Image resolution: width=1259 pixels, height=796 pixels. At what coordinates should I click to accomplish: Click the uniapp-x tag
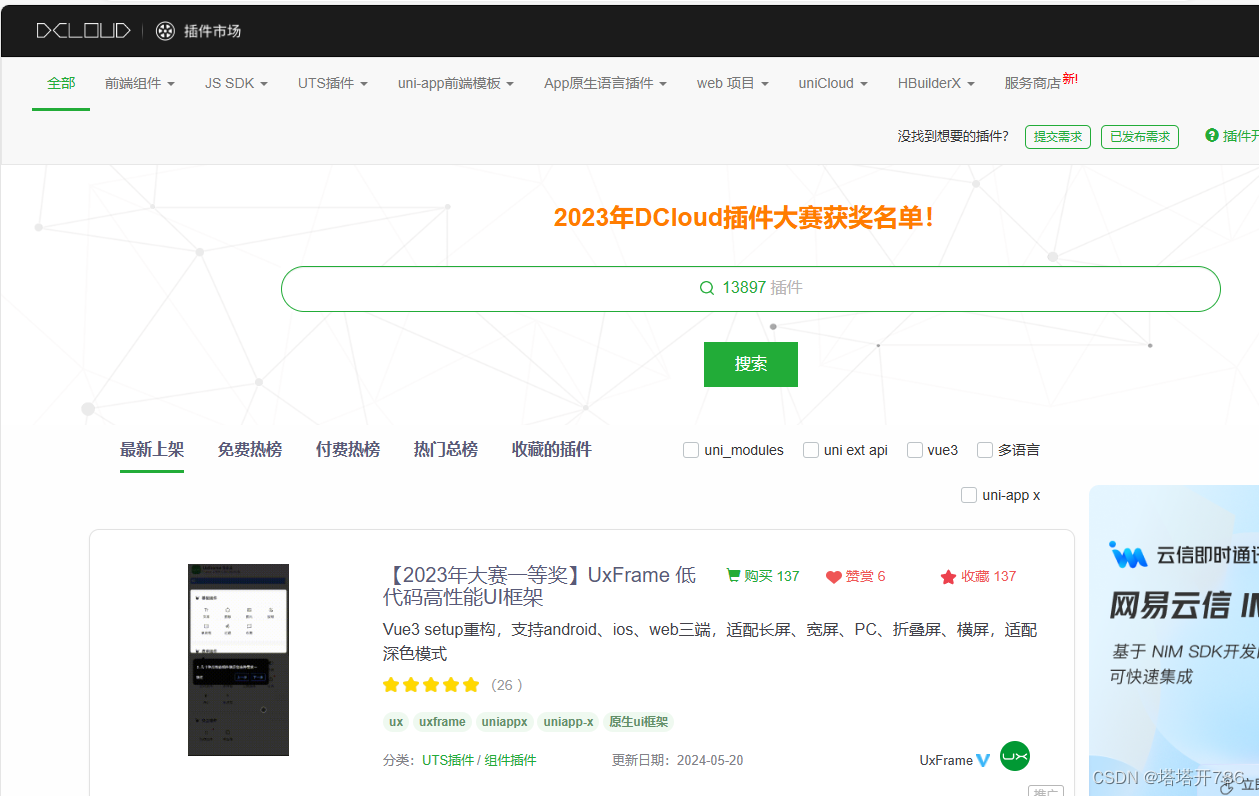[x=568, y=722]
